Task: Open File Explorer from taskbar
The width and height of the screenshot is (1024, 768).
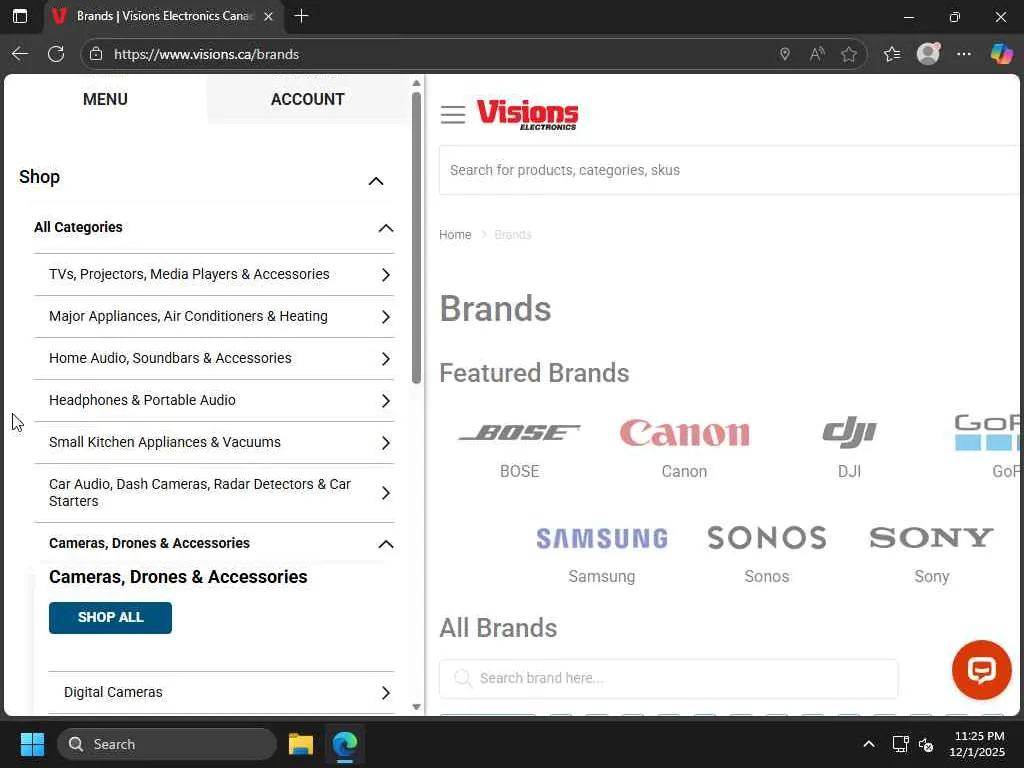Action: click(301, 744)
